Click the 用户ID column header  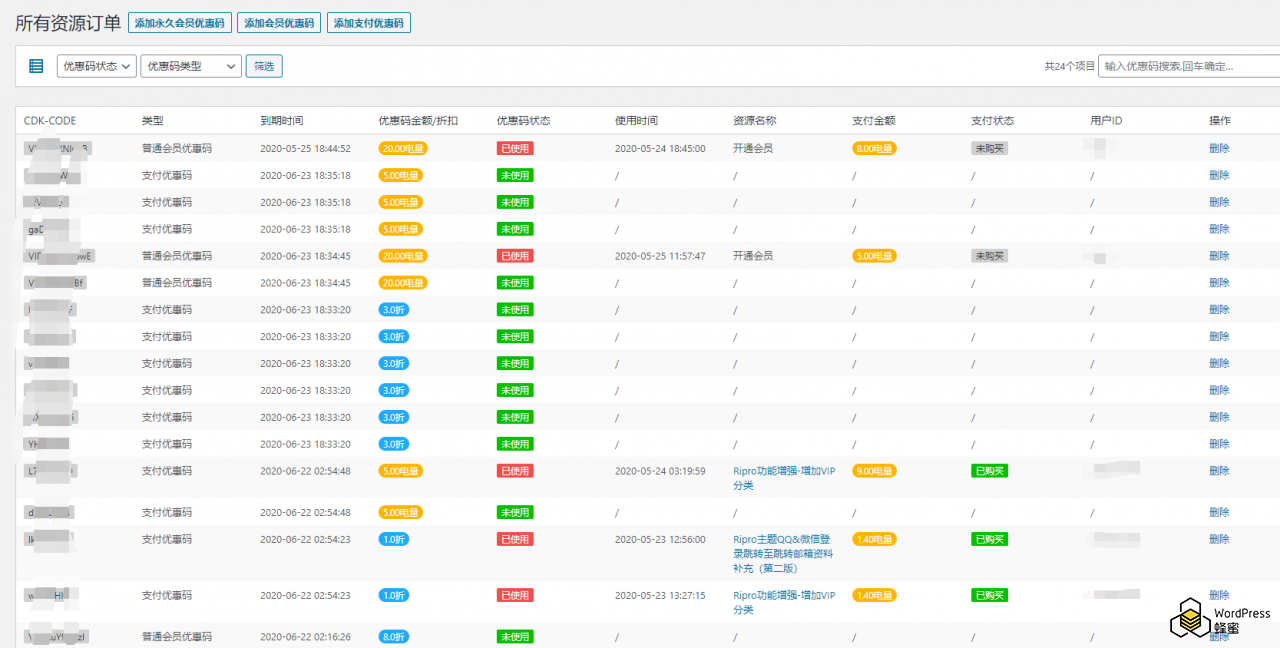(1106, 121)
